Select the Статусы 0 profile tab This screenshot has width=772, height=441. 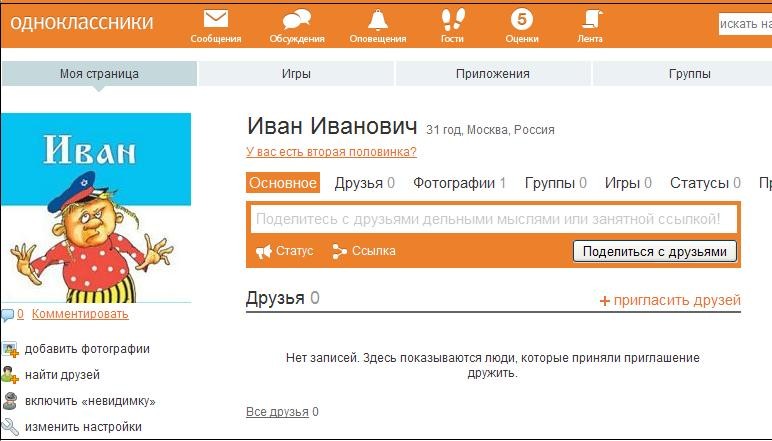pos(706,183)
